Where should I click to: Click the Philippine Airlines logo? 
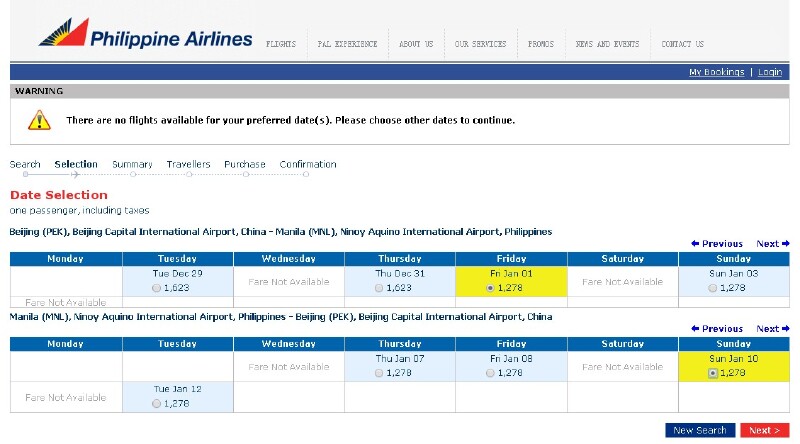tap(145, 33)
